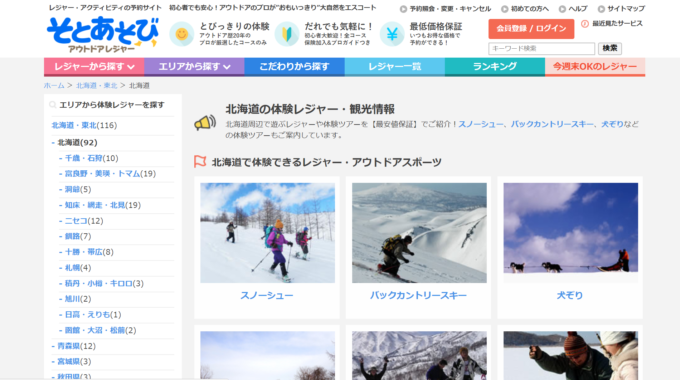Select ニセコ(12) in the area list
680x380 pixels.
point(84,221)
